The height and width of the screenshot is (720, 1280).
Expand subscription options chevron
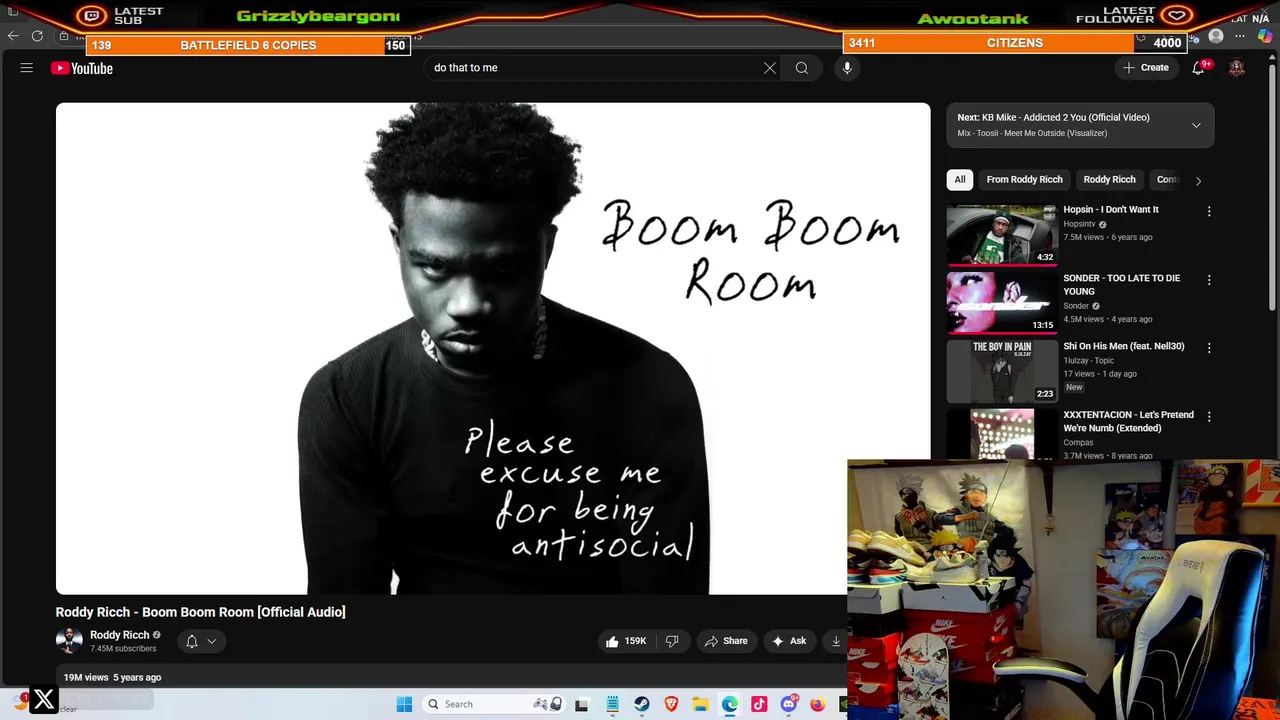tap(212, 641)
